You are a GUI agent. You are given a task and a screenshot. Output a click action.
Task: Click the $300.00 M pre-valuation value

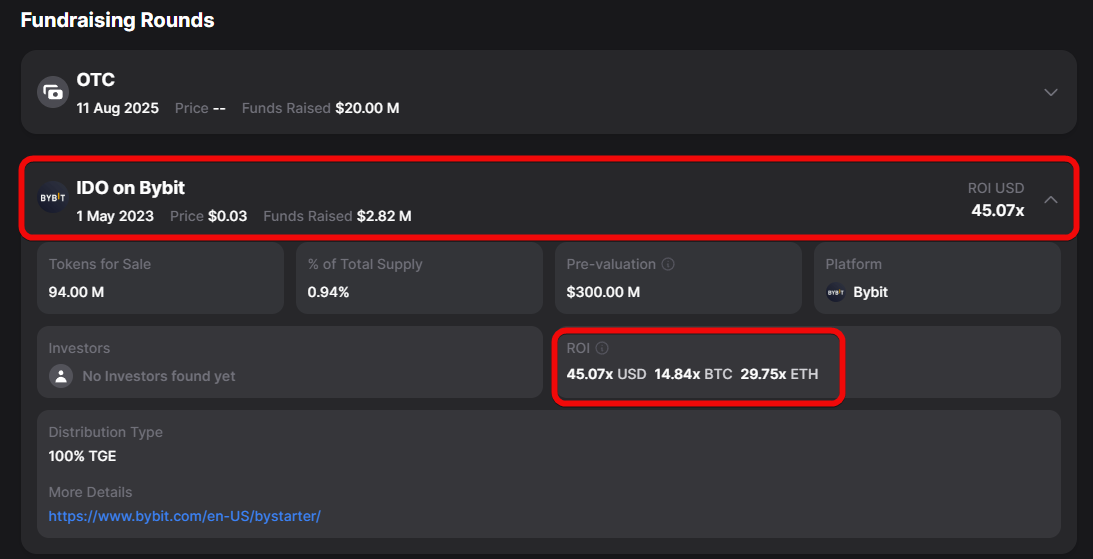[x=603, y=293]
